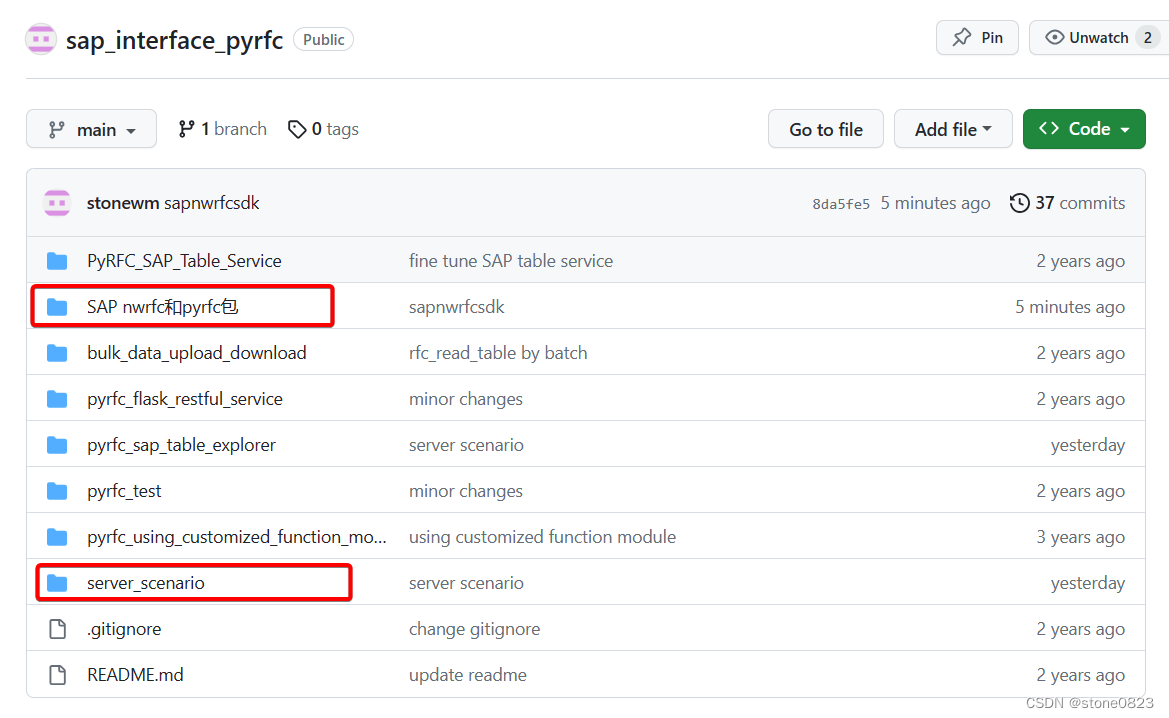Open commit hash 8da5fe5

[841, 204]
